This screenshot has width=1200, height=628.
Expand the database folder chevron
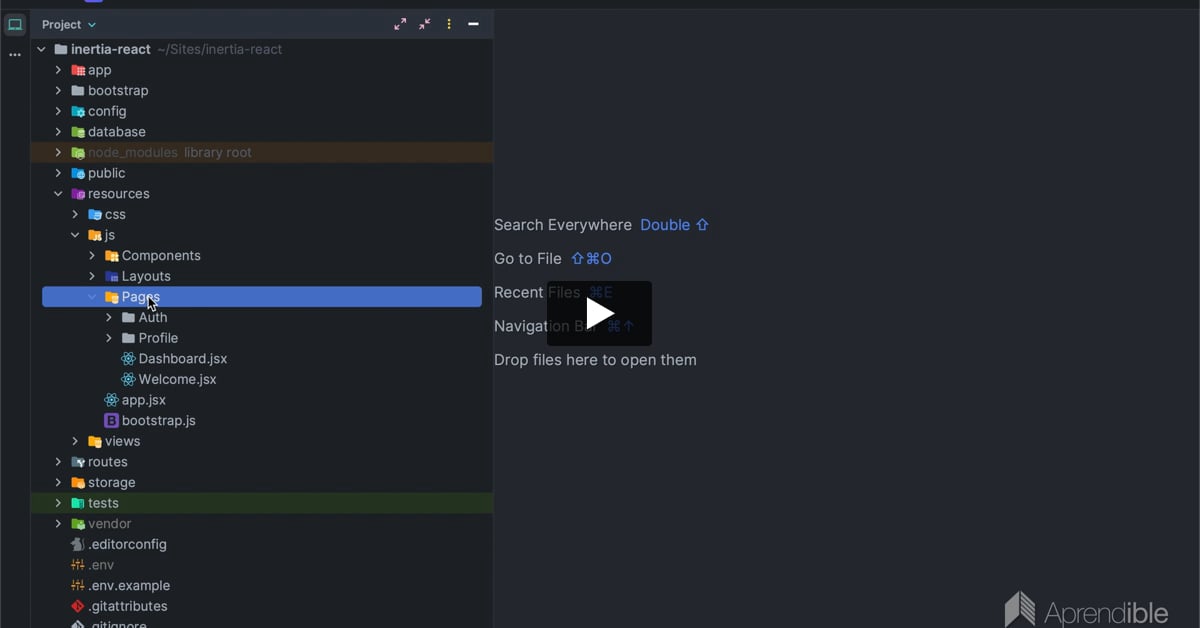pos(58,132)
